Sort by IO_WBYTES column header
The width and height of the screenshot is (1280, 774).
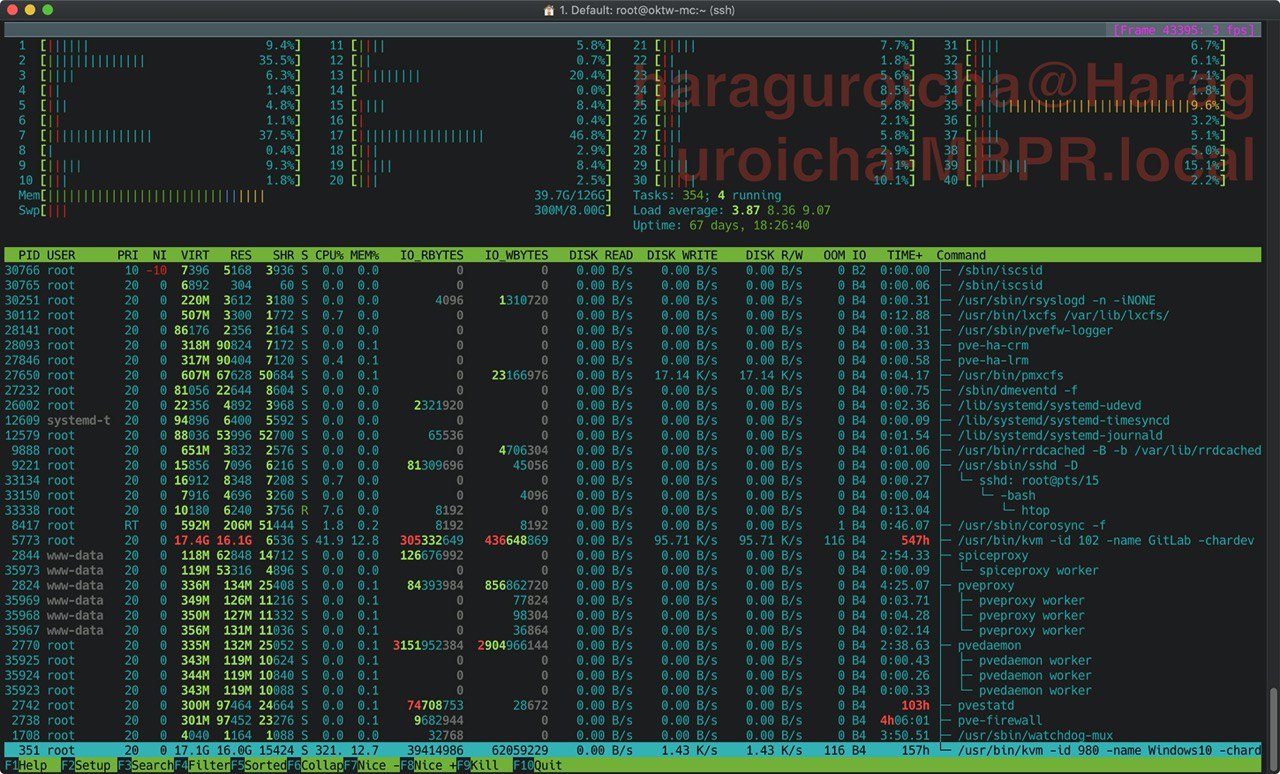(516, 255)
